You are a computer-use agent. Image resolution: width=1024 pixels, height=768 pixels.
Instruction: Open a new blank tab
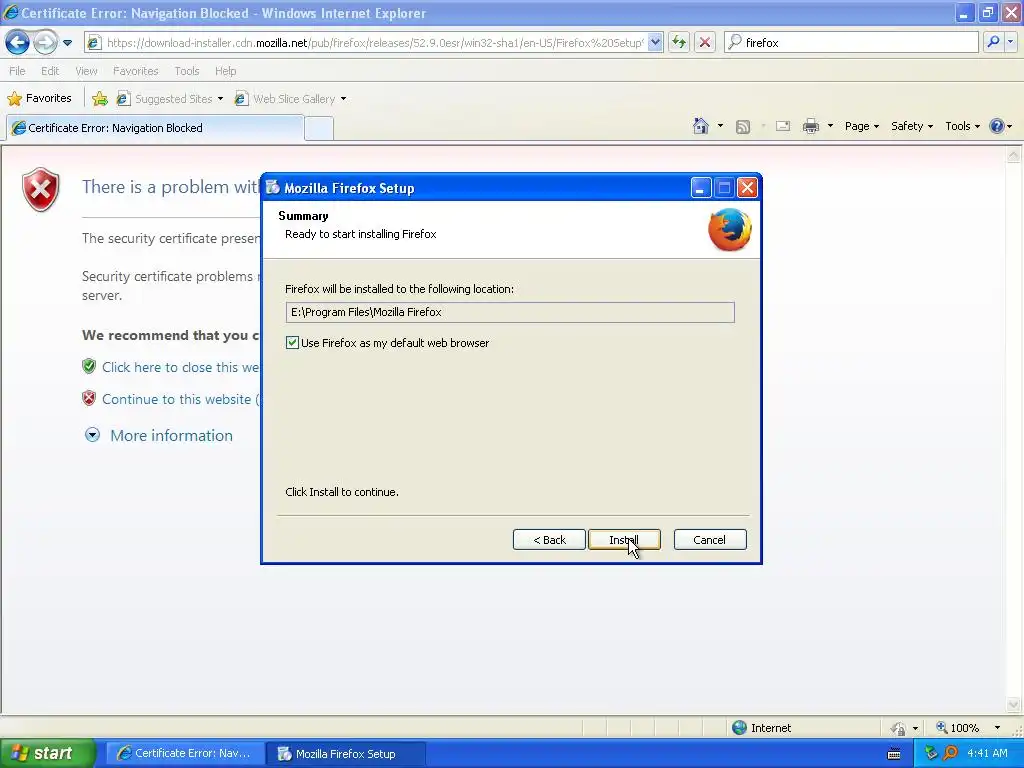[x=319, y=129]
